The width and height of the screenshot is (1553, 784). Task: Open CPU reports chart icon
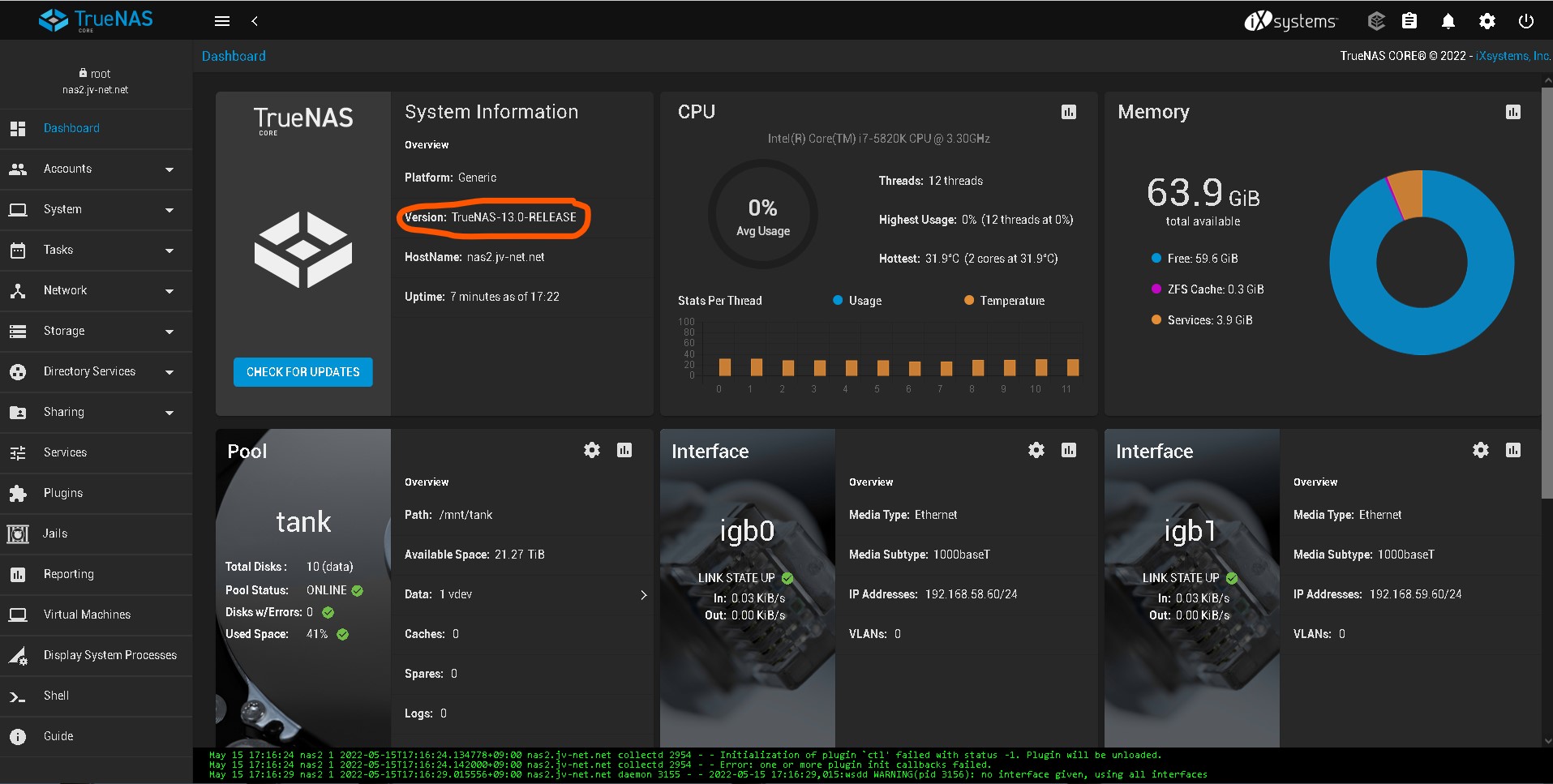pos(1069,112)
